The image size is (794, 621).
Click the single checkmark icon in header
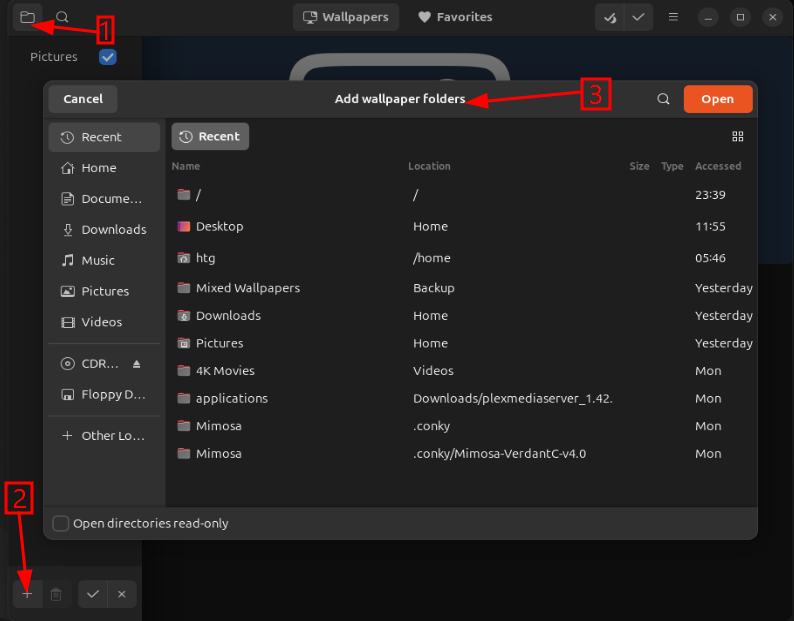(x=639, y=17)
